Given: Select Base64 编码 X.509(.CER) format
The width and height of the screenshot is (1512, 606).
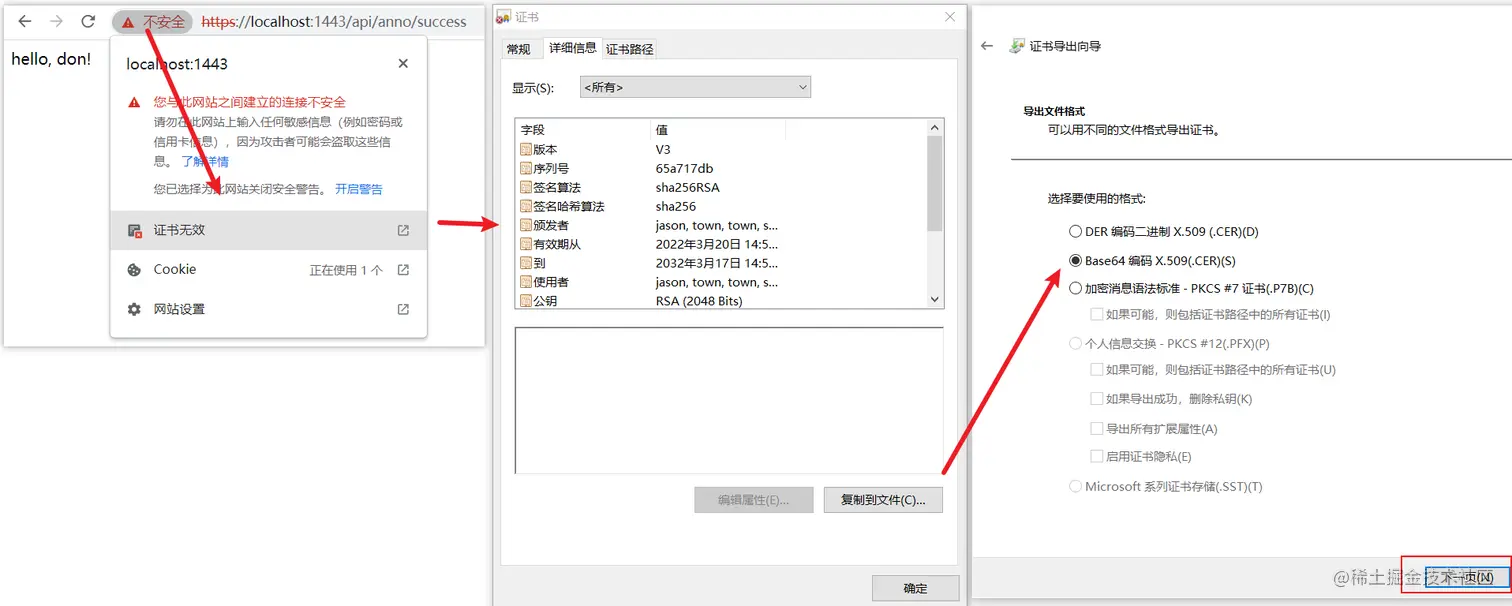Looking at the screenshot, I should [1153, 261].
